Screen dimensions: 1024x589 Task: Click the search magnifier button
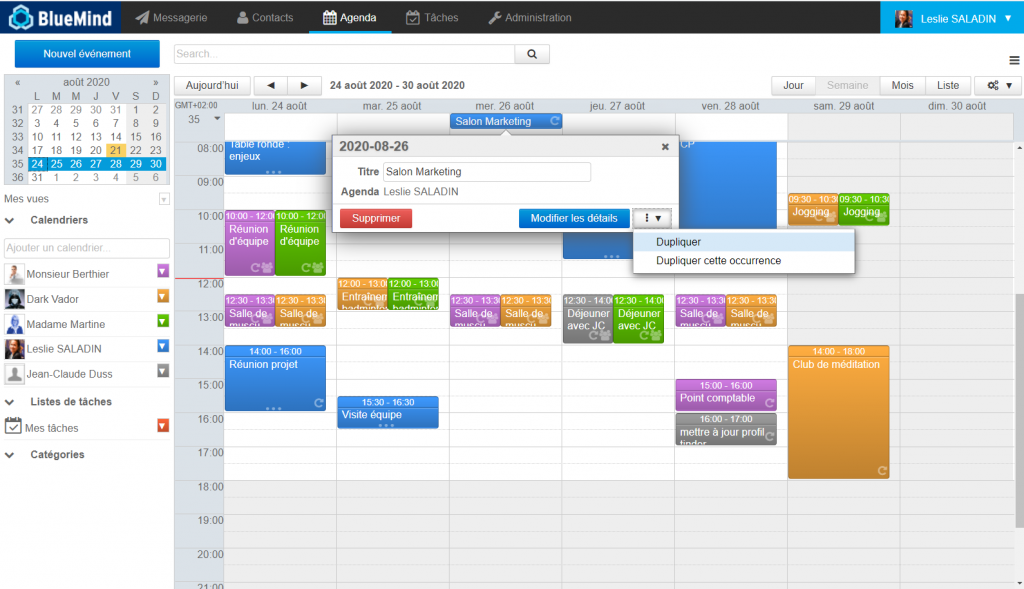point(532,54)
